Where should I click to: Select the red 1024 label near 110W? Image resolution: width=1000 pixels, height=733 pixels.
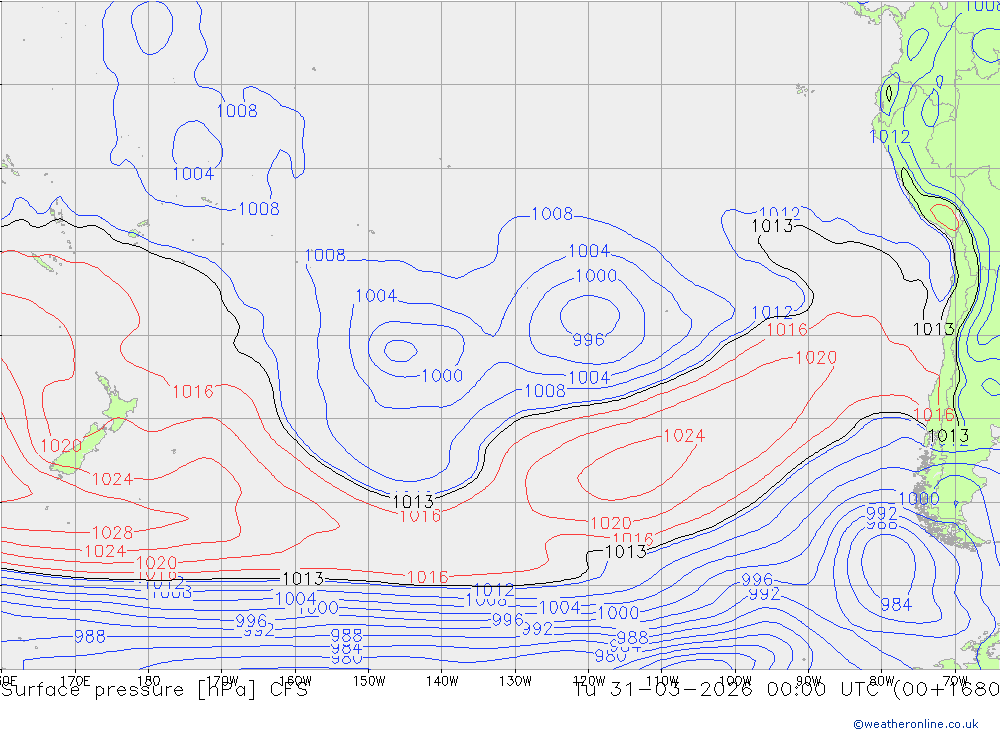click(684, 436)
